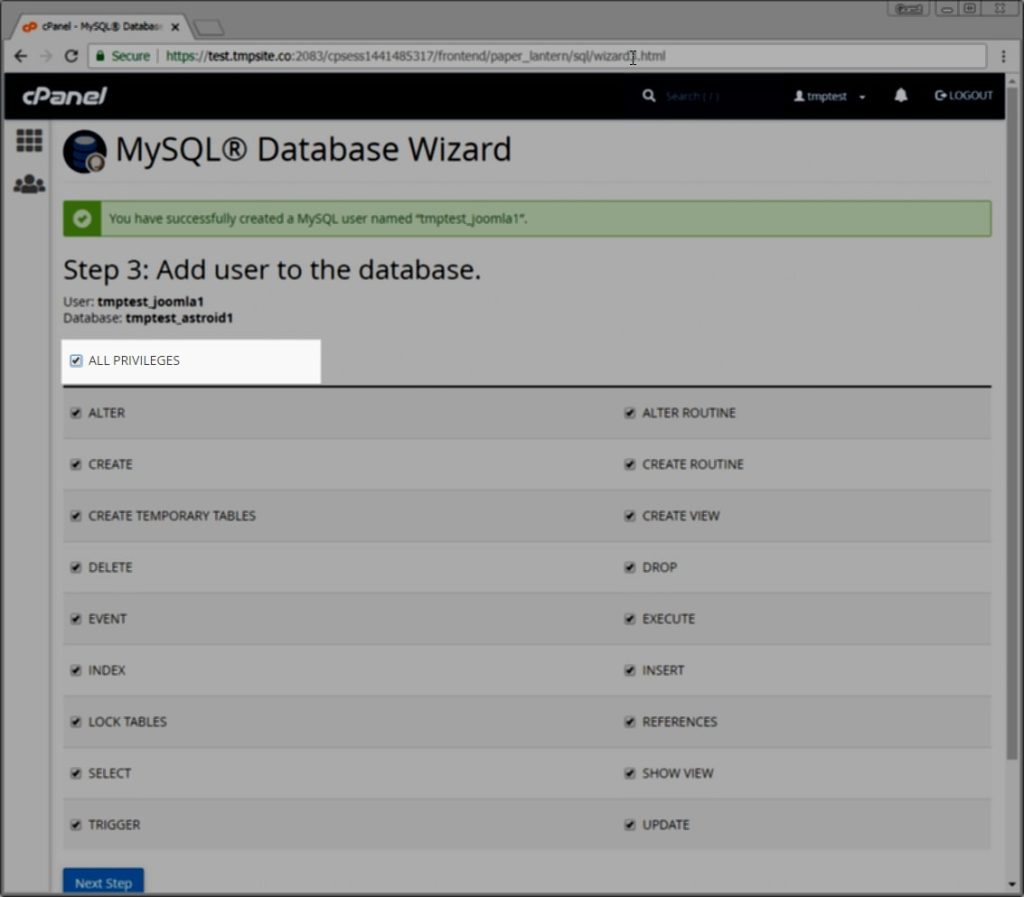This screenshot has width=1024, height=897.
Task: Open the tmptest user dropdown
Action: point(829,97)
